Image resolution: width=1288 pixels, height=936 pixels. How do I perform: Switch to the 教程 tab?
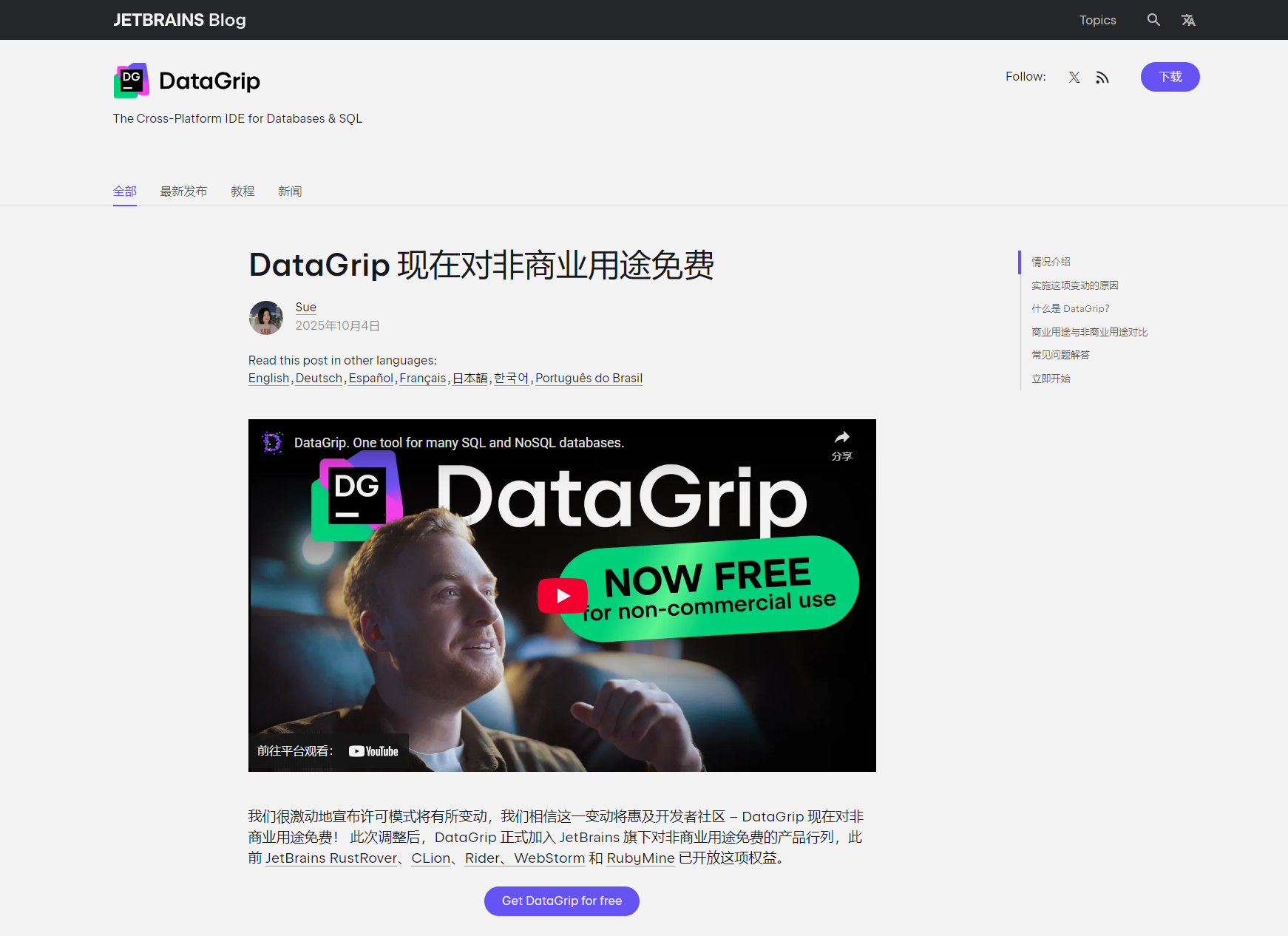click(x=243, y=191)
